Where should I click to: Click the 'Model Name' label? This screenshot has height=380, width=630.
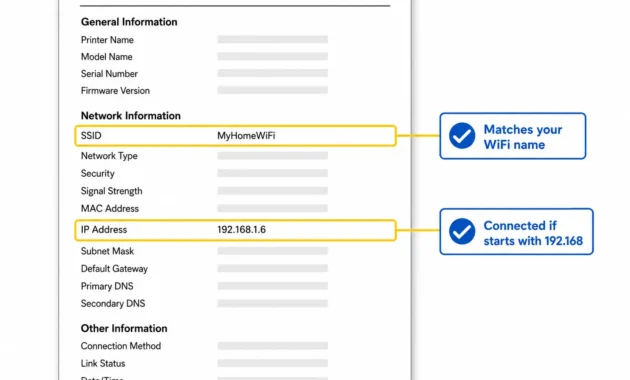(x=106, y=57)
